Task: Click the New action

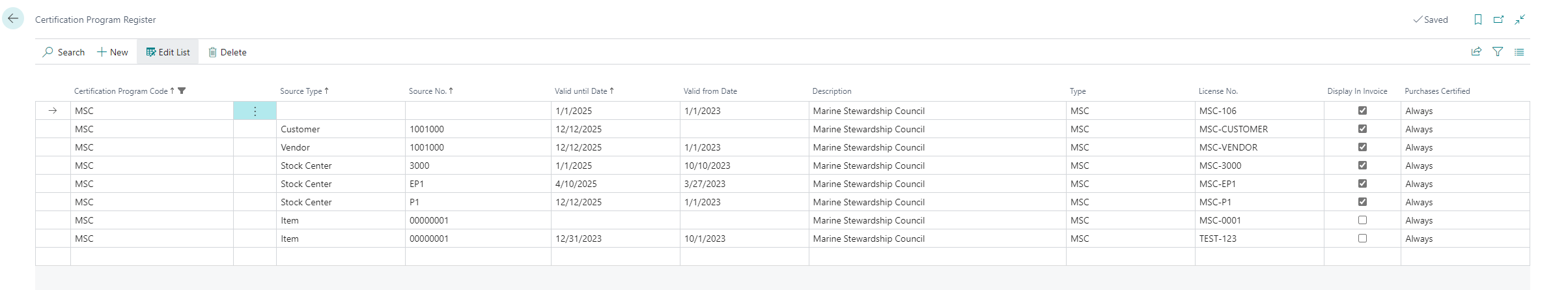Action: click(113, 52)
